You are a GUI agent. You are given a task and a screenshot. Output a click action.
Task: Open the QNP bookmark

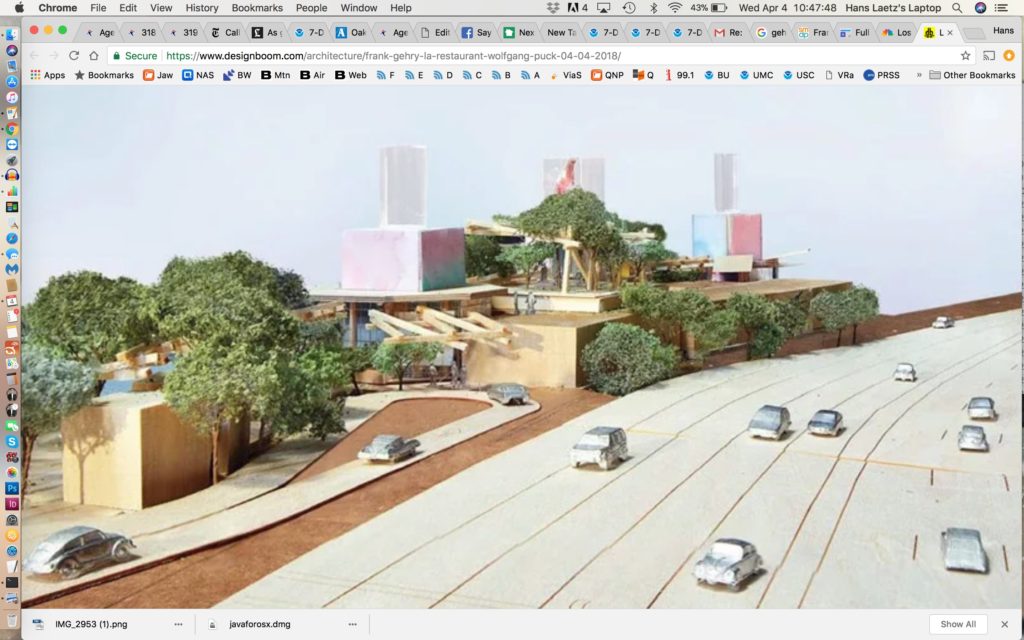[x=607, y=75]
